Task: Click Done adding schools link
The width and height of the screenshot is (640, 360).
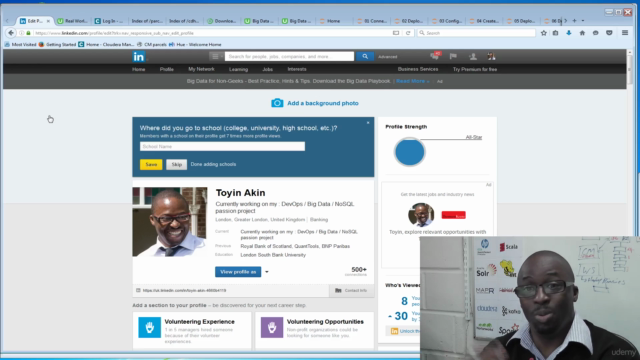Action: point(213,164)
